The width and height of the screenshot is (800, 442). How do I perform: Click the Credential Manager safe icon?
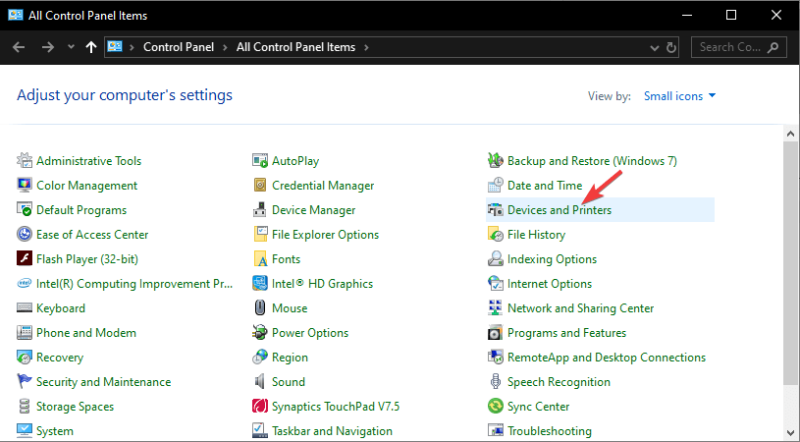[x=260, y=185]
